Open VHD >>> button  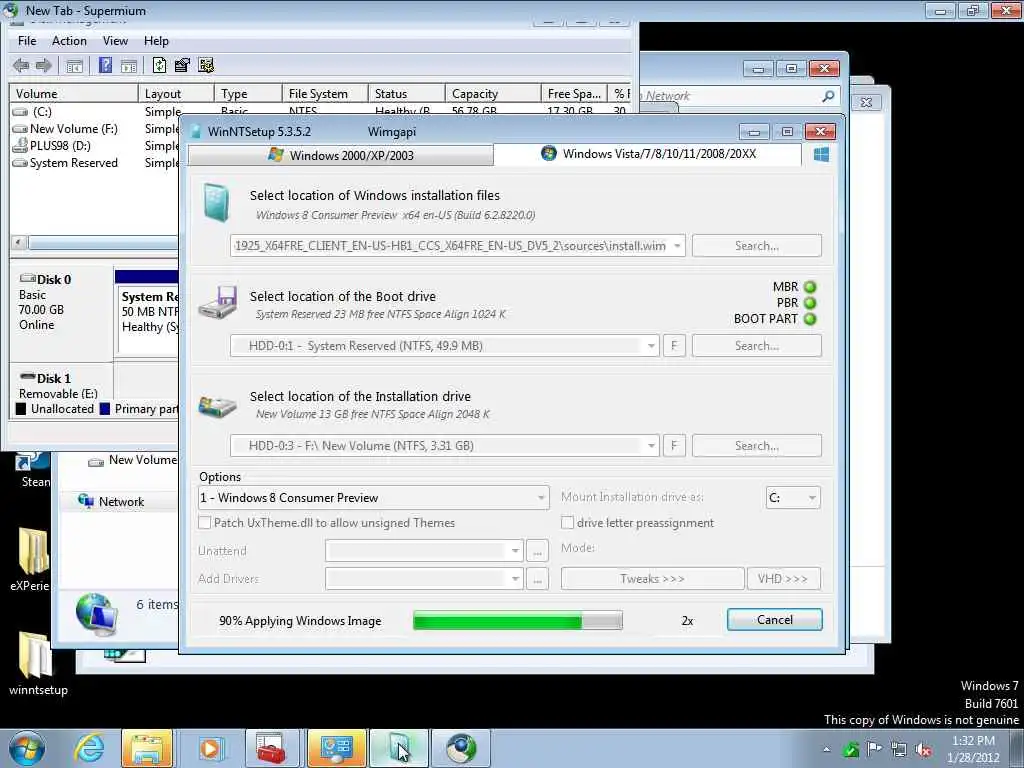(x=783, y=579)
